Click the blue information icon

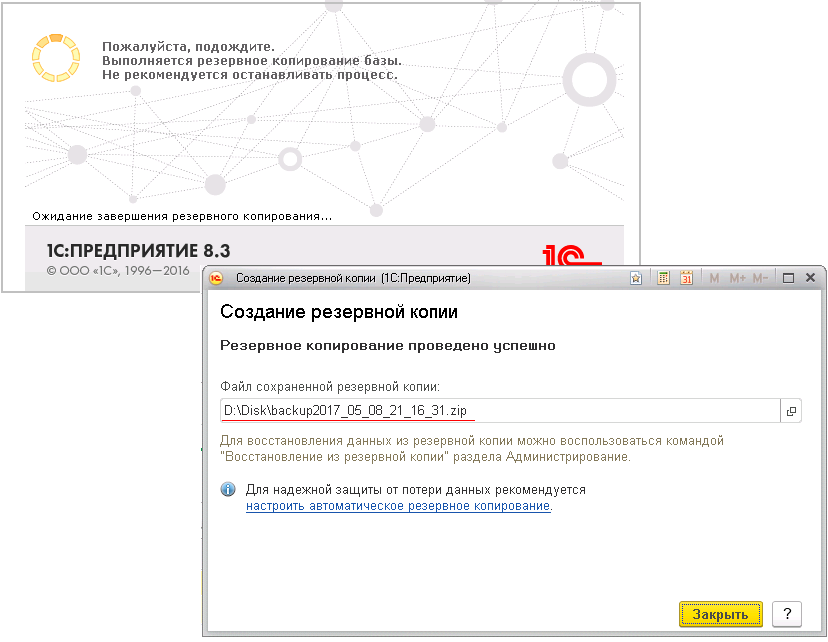[228, 489]
